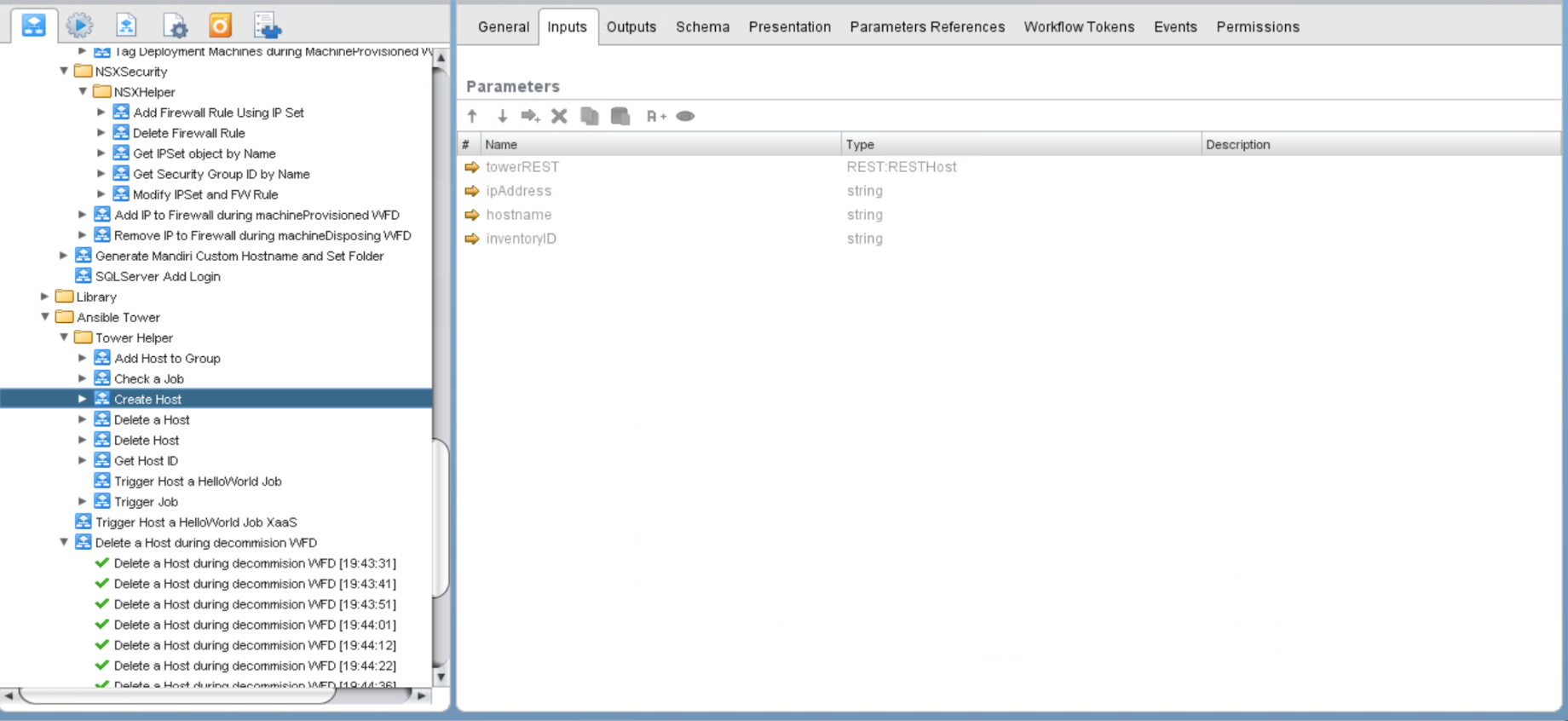Image resolution: width=1568 pixels, height=721 pixels.
Task: Open the Run view gear icon
Action: click(80, 26)
